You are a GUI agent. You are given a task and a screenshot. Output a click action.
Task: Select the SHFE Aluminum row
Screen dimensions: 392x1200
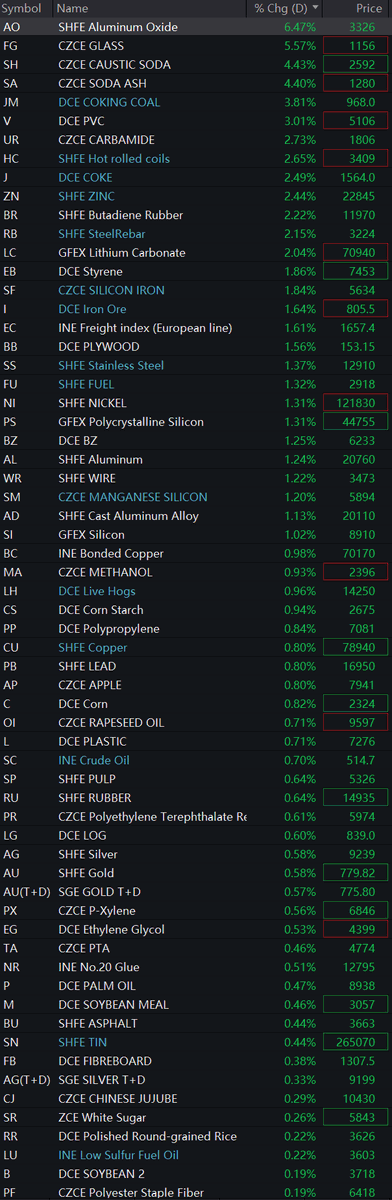coord(196,459)
